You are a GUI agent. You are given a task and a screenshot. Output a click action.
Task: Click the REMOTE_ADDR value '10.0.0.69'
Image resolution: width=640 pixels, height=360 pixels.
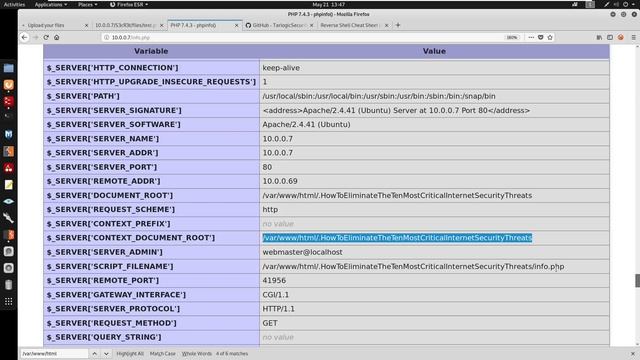280,181
